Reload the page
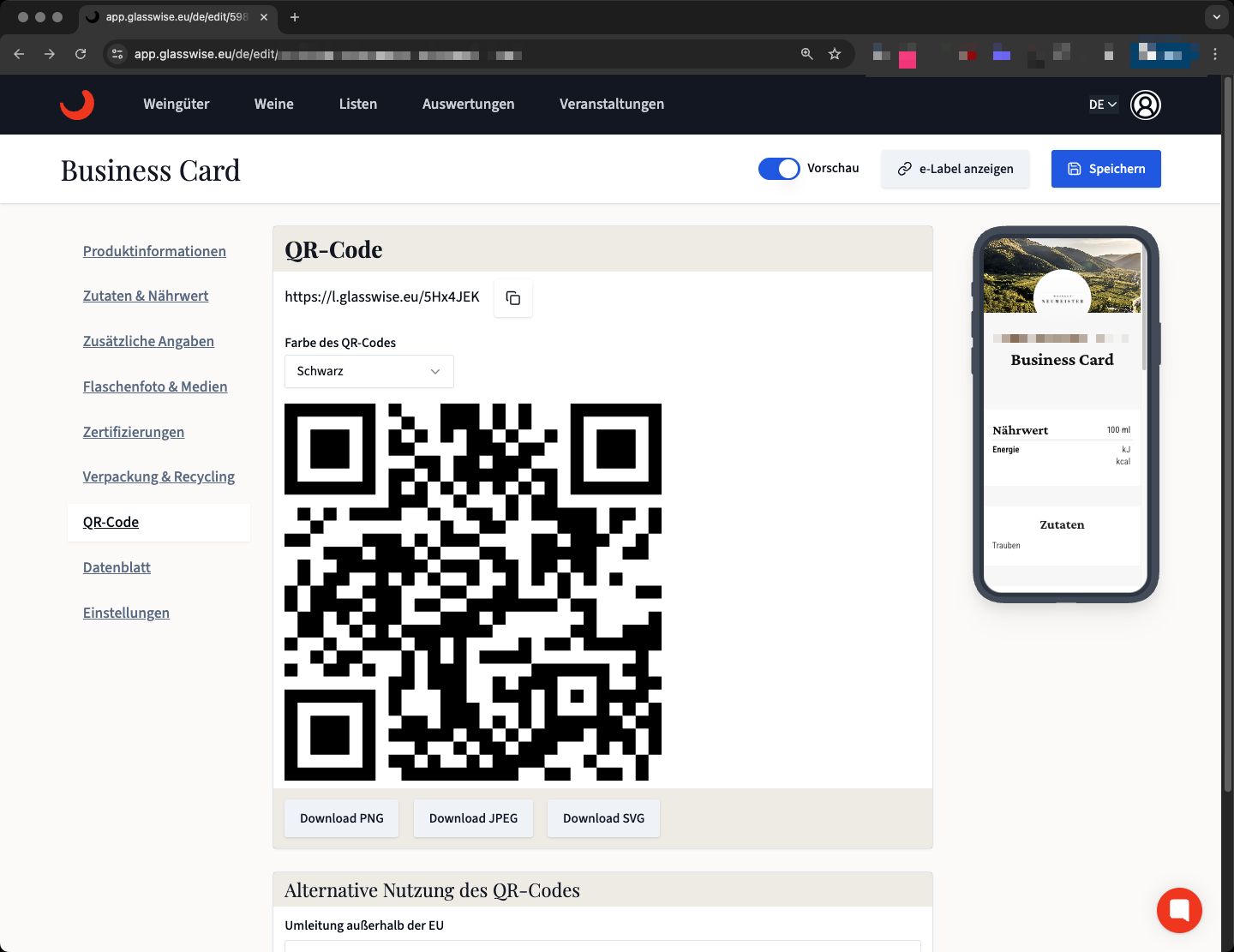Image resolution: width=1234 pixels, height=952 pixels. point(81,54)
